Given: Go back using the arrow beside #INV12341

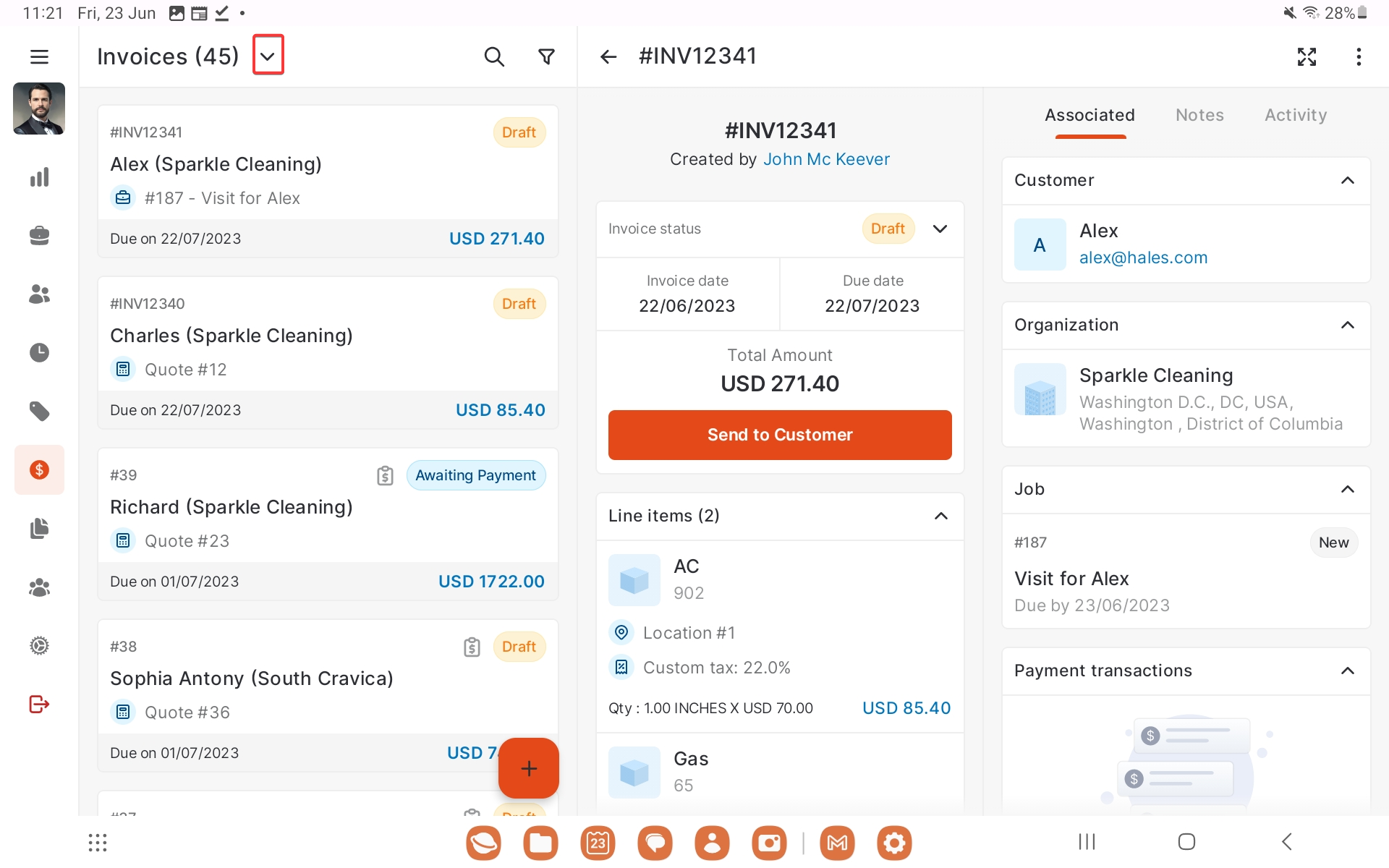Looking at the screenshot, I should 608,56.
